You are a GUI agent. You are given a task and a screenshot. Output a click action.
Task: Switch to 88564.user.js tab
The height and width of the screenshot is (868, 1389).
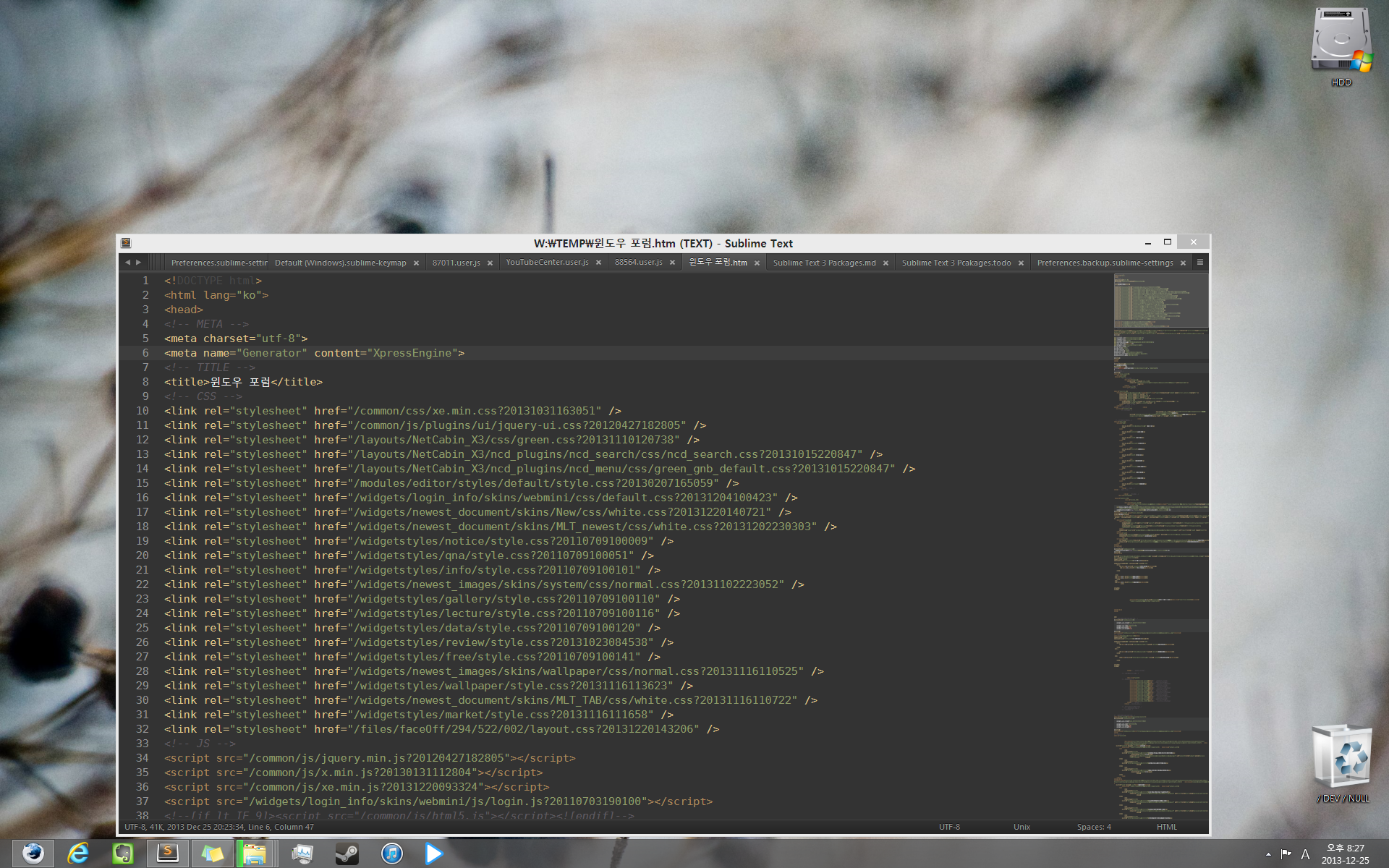pos(638,263)
